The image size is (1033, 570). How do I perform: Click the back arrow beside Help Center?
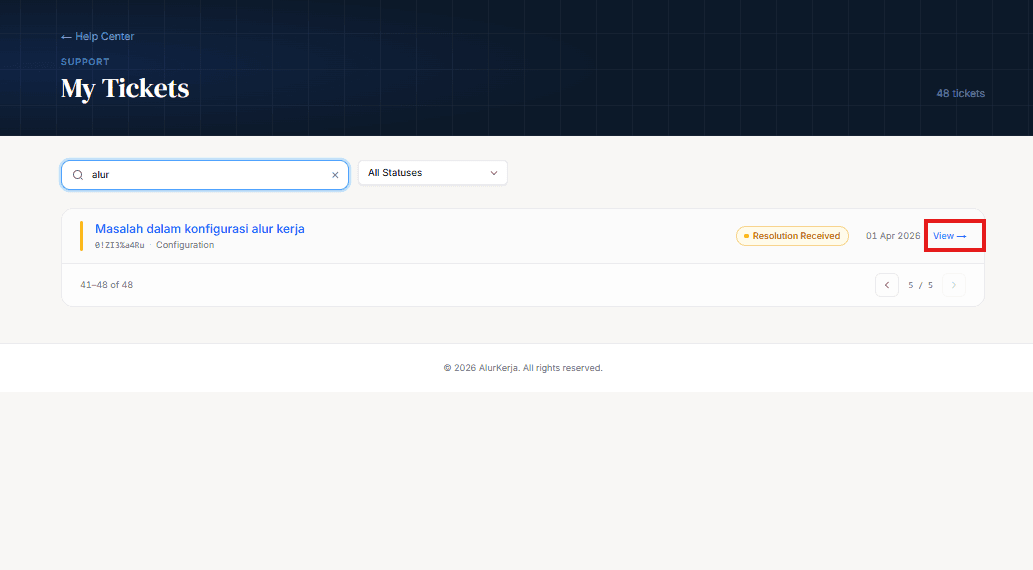66,37
